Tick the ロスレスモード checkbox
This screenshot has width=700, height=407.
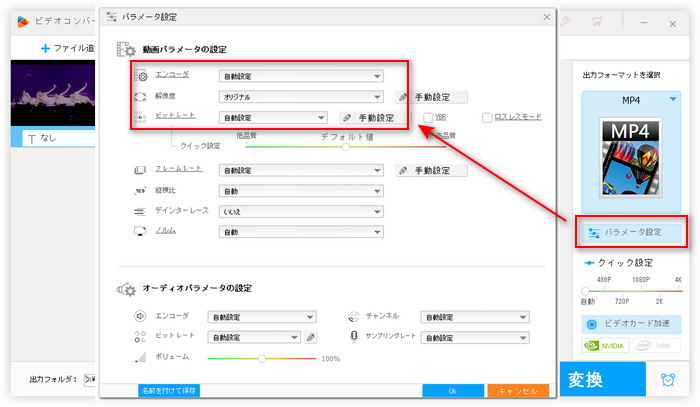pyautogui.click(x=487, y=117)
